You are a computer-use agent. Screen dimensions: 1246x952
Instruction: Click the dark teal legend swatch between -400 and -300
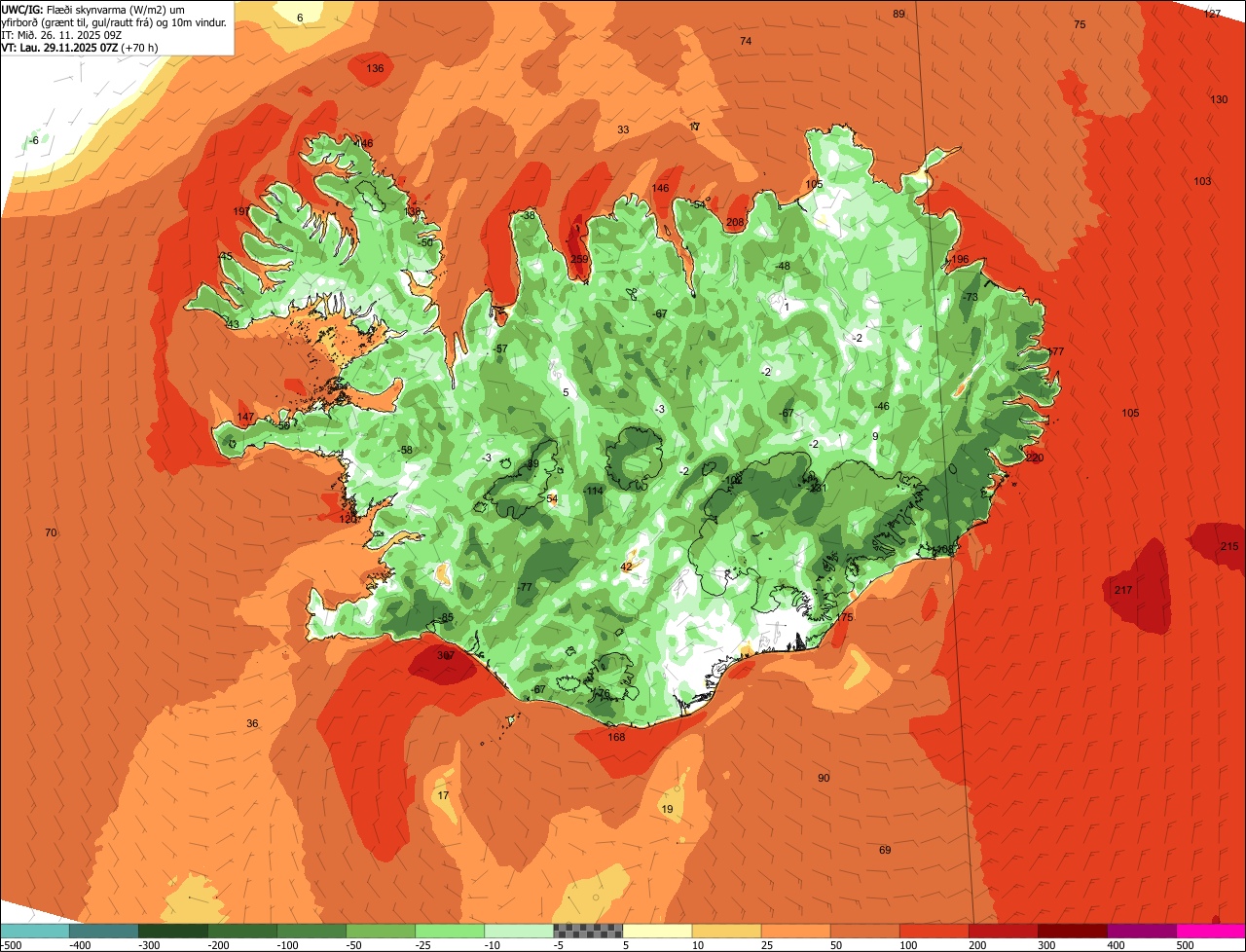pos(104,931)
